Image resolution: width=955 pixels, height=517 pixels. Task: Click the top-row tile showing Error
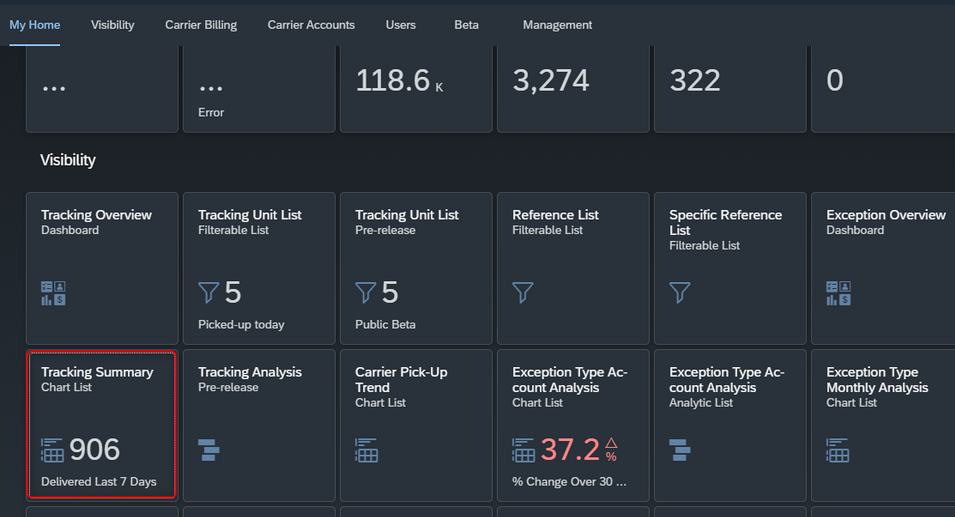tap(259, 89)
